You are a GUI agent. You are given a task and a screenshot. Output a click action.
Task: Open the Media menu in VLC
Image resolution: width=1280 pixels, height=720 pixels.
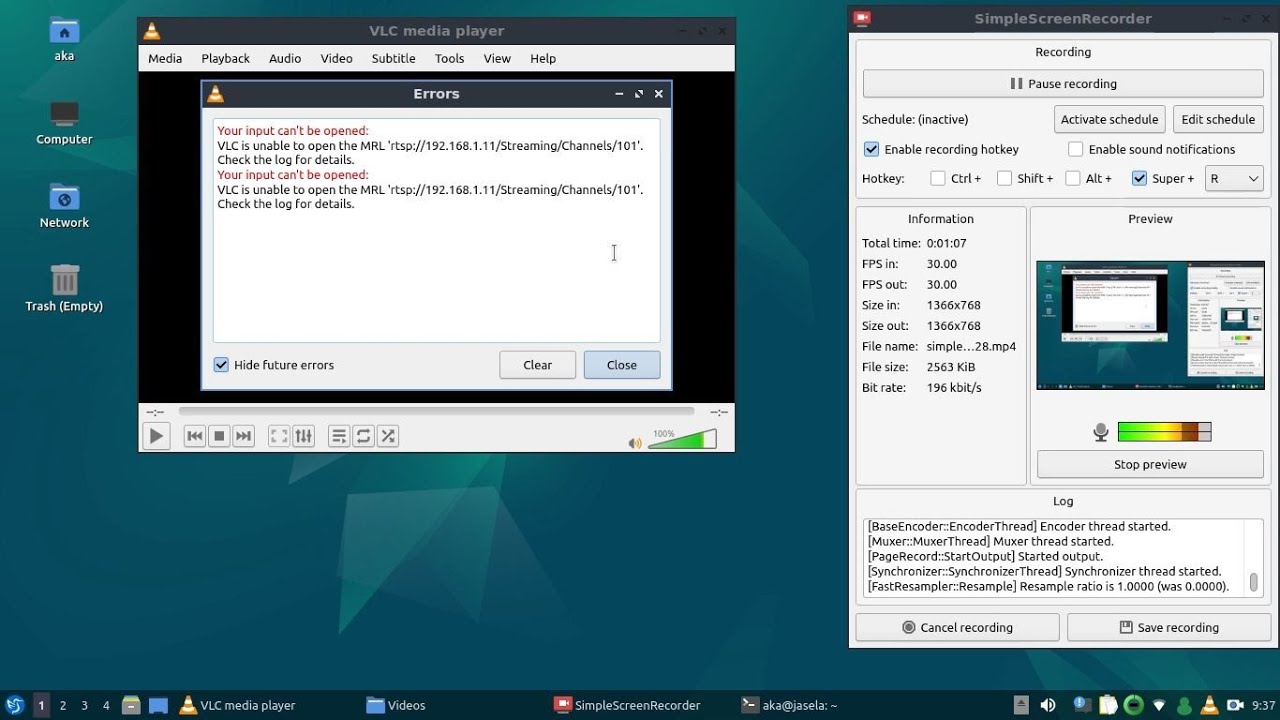click(165, 58)
